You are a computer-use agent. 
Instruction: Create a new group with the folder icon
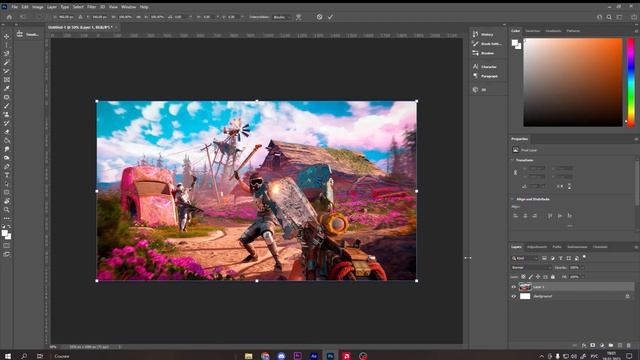point(611,345)
